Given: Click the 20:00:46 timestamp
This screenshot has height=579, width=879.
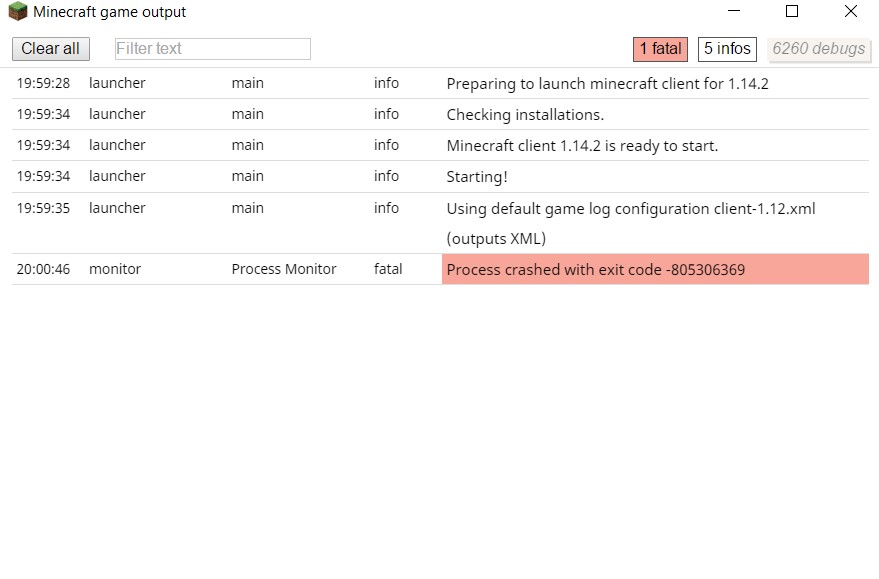Looking at the screenshot, I should pyautogui.click(x=43, y=270).
